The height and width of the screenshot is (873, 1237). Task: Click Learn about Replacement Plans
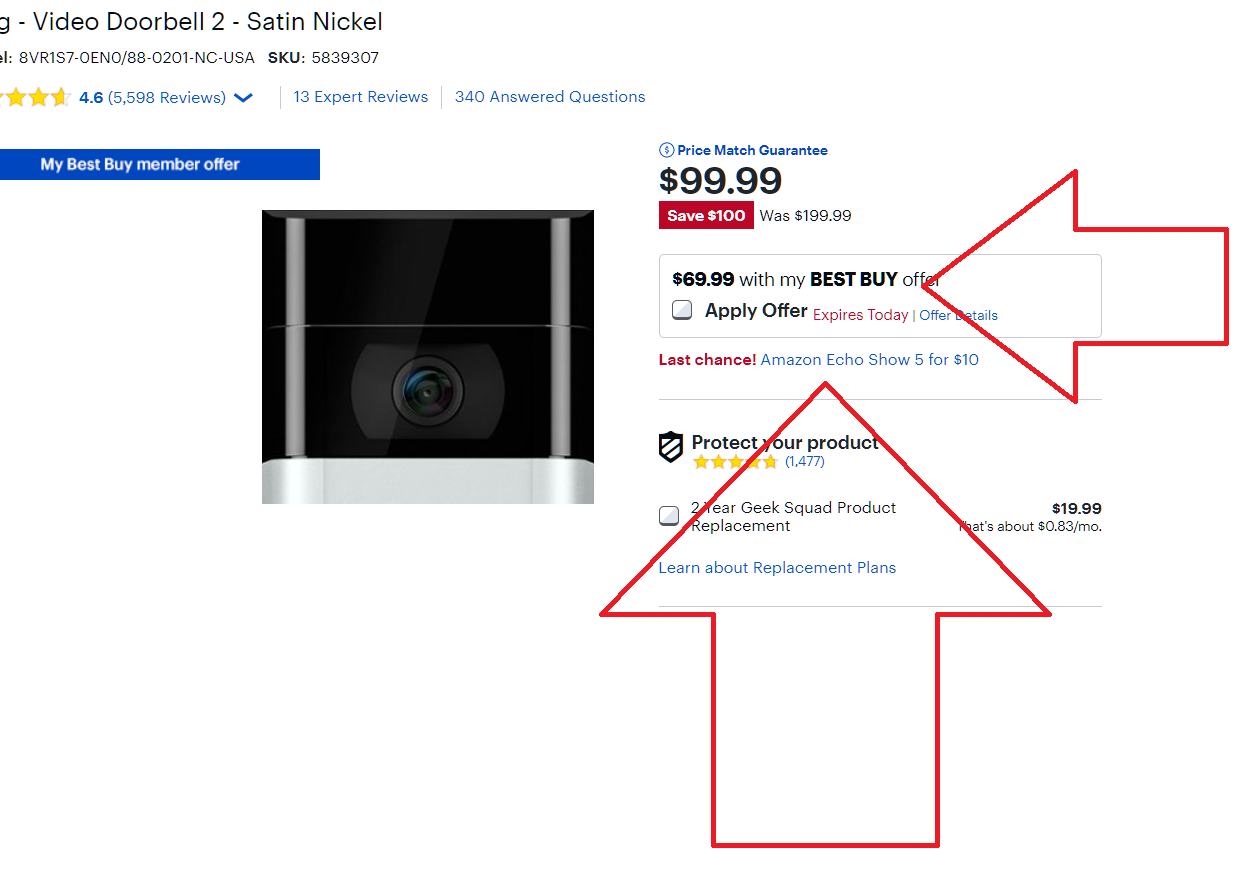(x=777, y=568)
